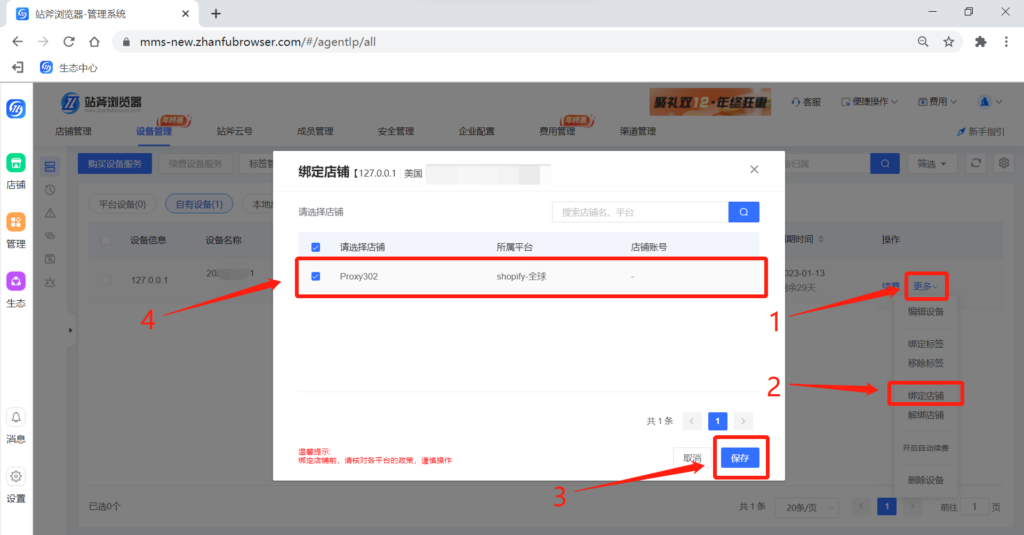Click browser address bar

pos(516,42)
